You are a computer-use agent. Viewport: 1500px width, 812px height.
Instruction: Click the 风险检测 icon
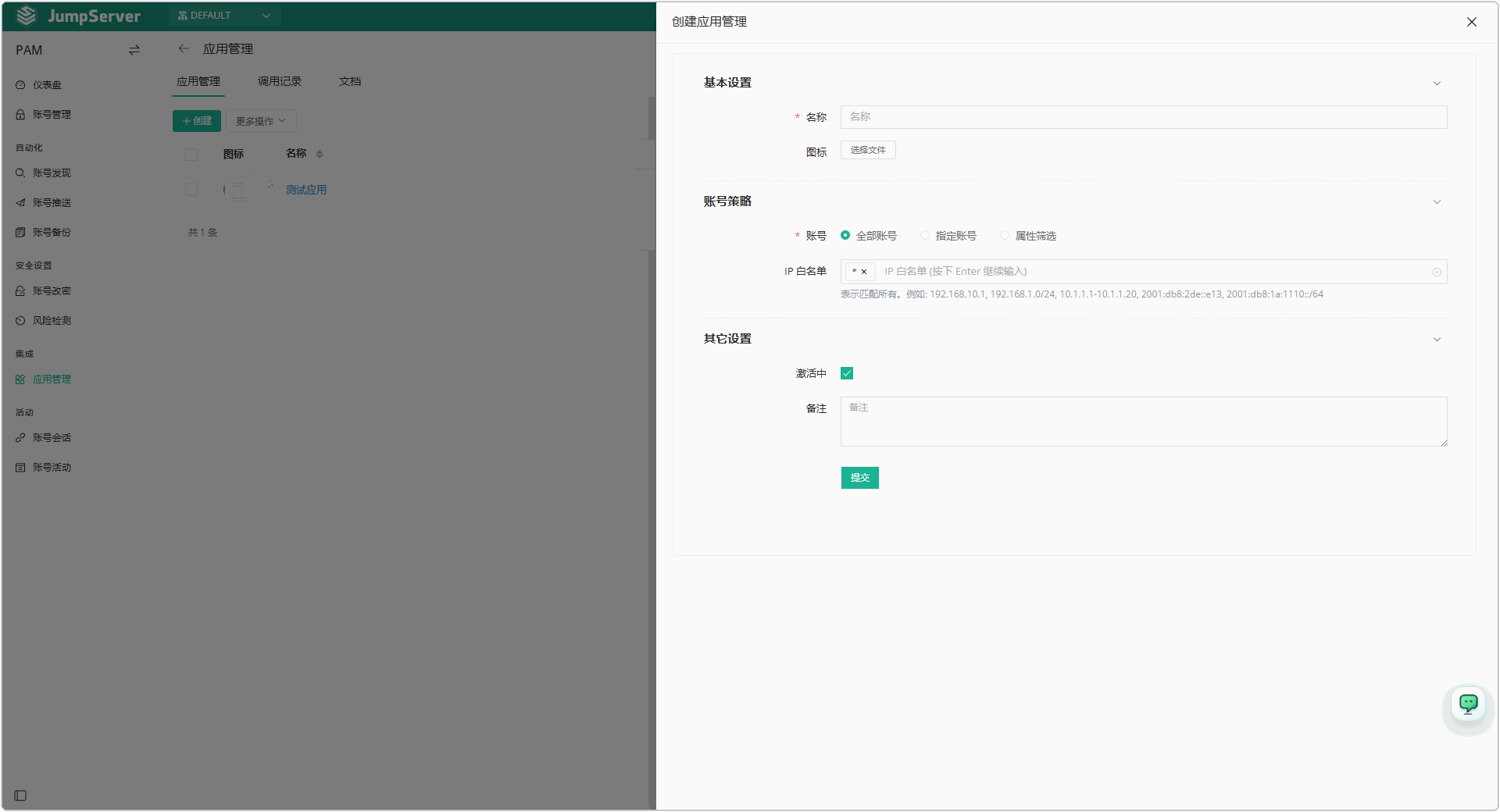pyautogui.click(x=20, y=321)
